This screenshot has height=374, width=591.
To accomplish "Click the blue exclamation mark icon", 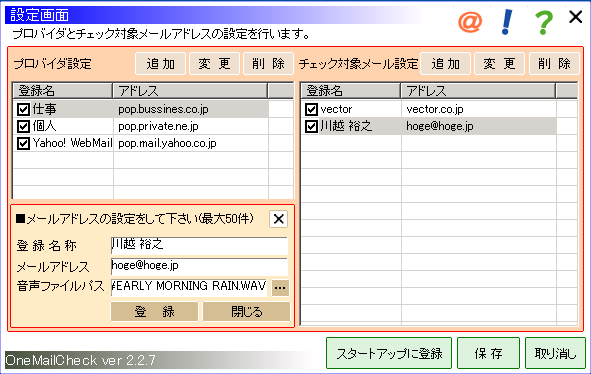I will pos(507,22).
